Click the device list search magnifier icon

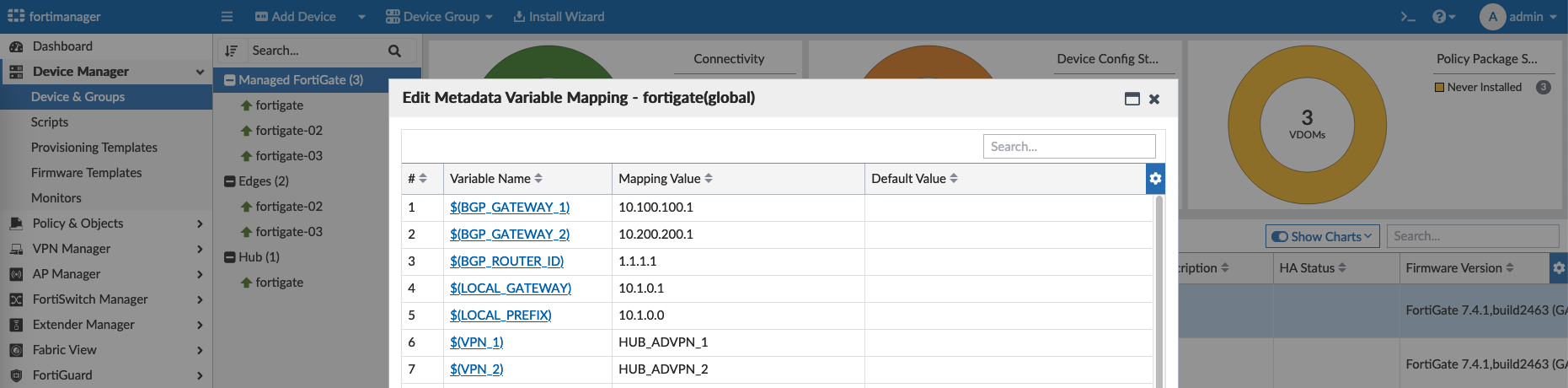point(394,51)
